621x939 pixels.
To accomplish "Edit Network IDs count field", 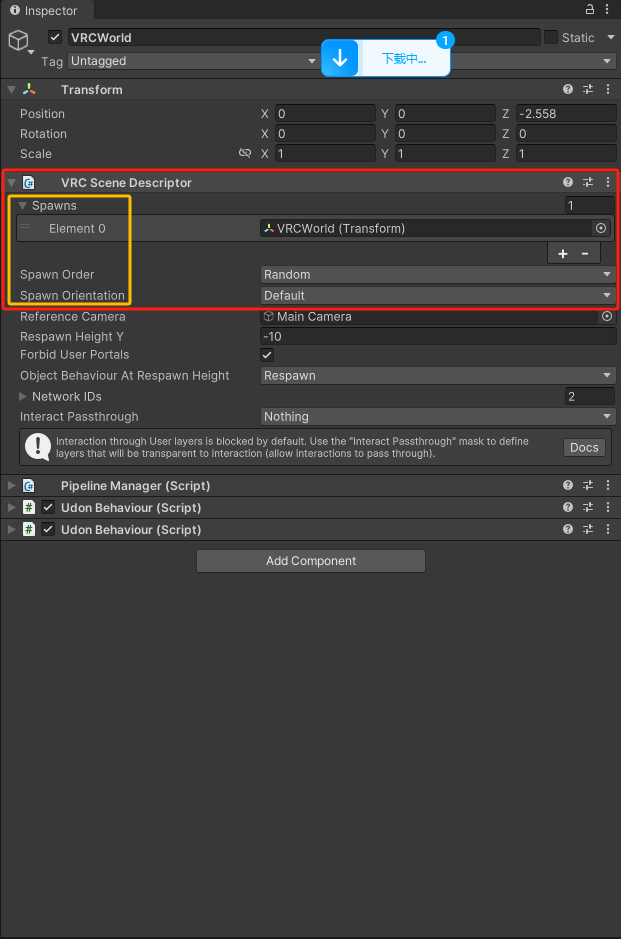I will click(590, 396).
